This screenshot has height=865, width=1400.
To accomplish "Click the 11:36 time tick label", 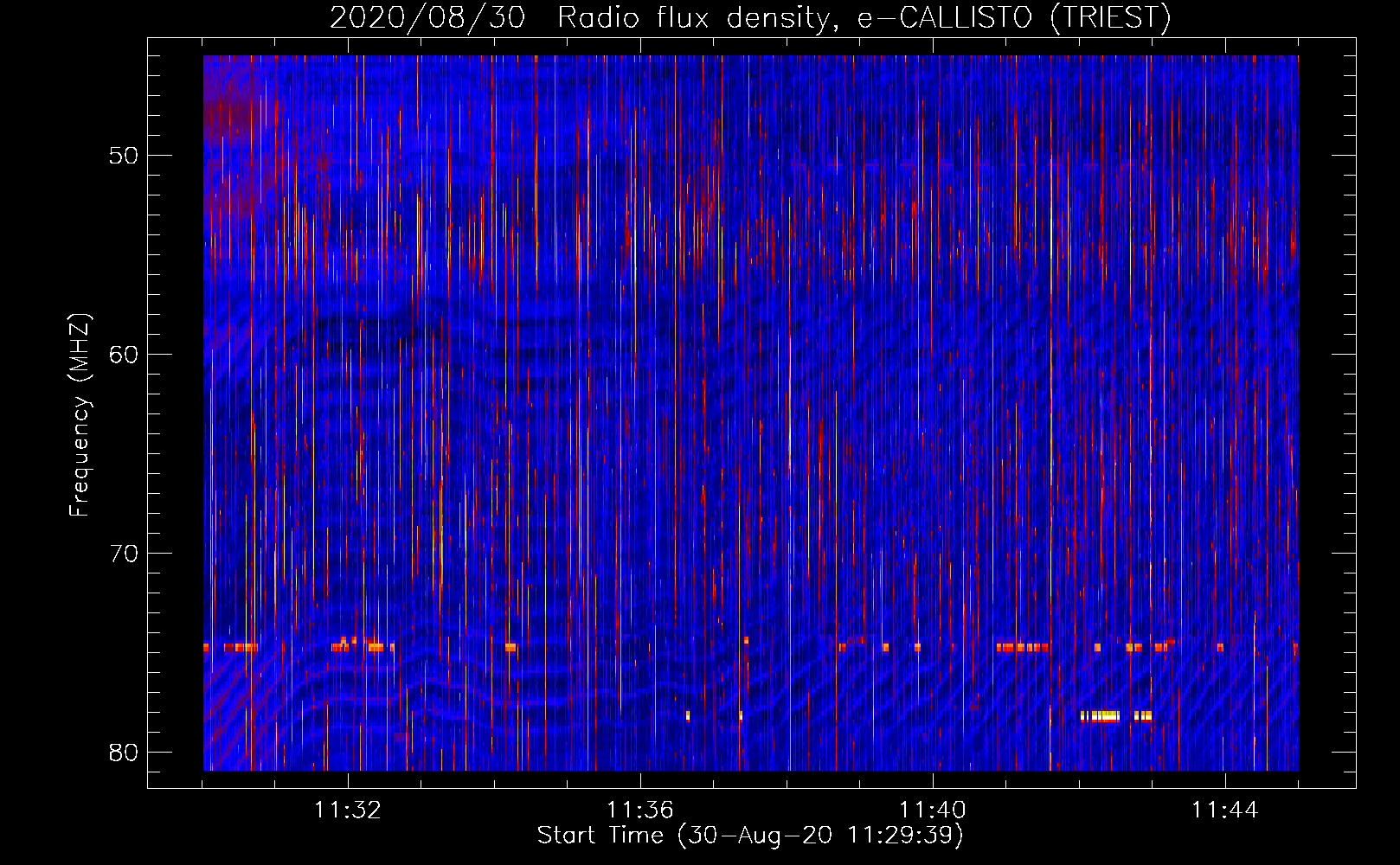I will pyautogui.click(x=640, y=811).
